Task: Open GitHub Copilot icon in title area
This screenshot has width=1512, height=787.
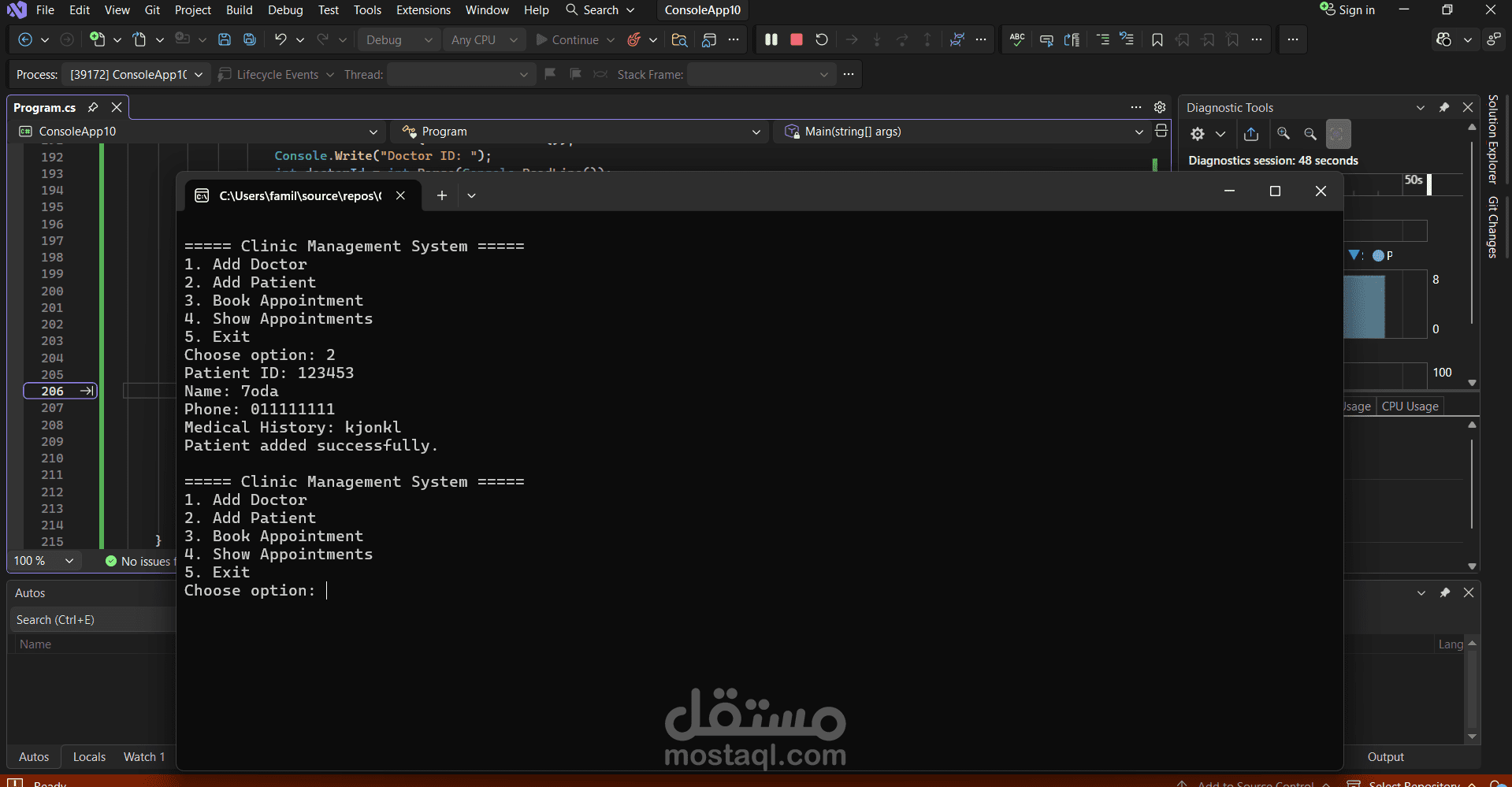Action: 1443,39
